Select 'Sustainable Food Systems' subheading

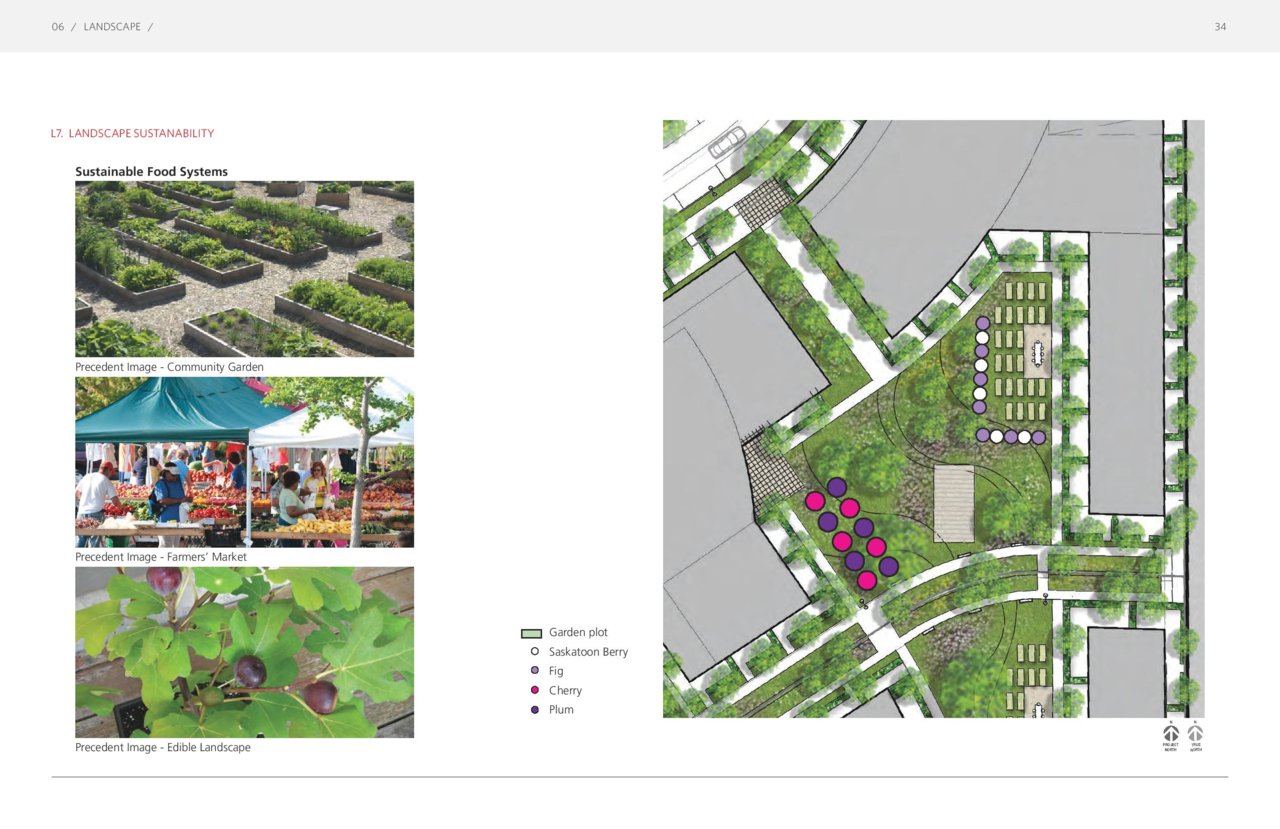click(x=151, y=172)
